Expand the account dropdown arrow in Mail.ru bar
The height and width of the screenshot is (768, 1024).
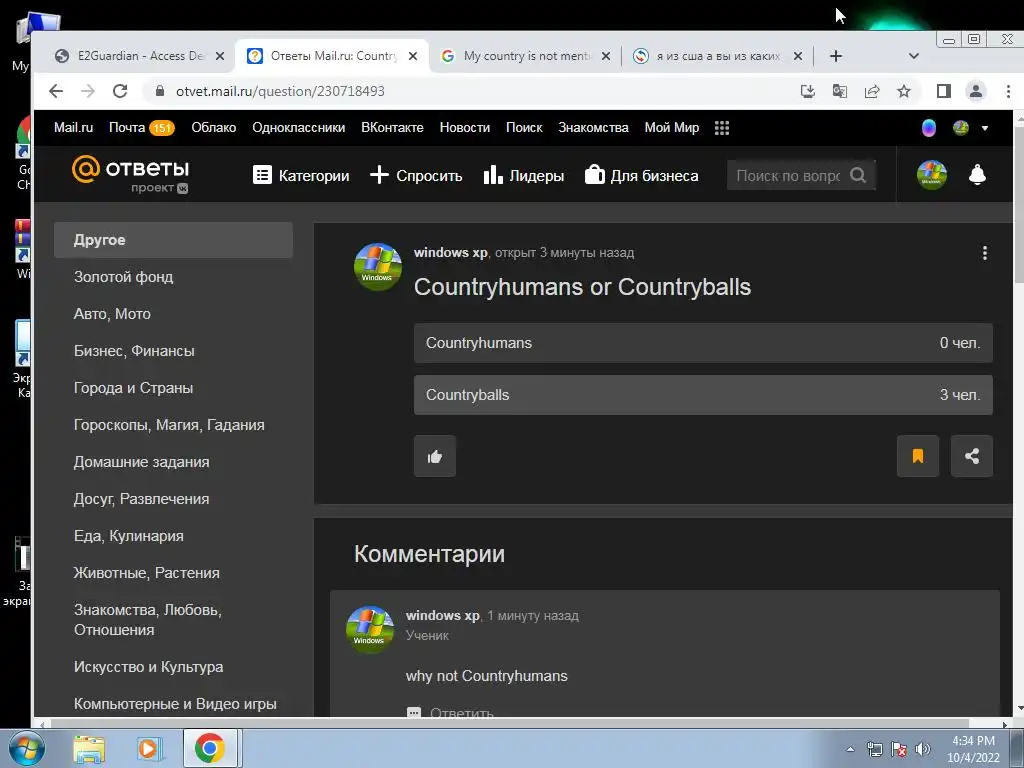(985, 129)
